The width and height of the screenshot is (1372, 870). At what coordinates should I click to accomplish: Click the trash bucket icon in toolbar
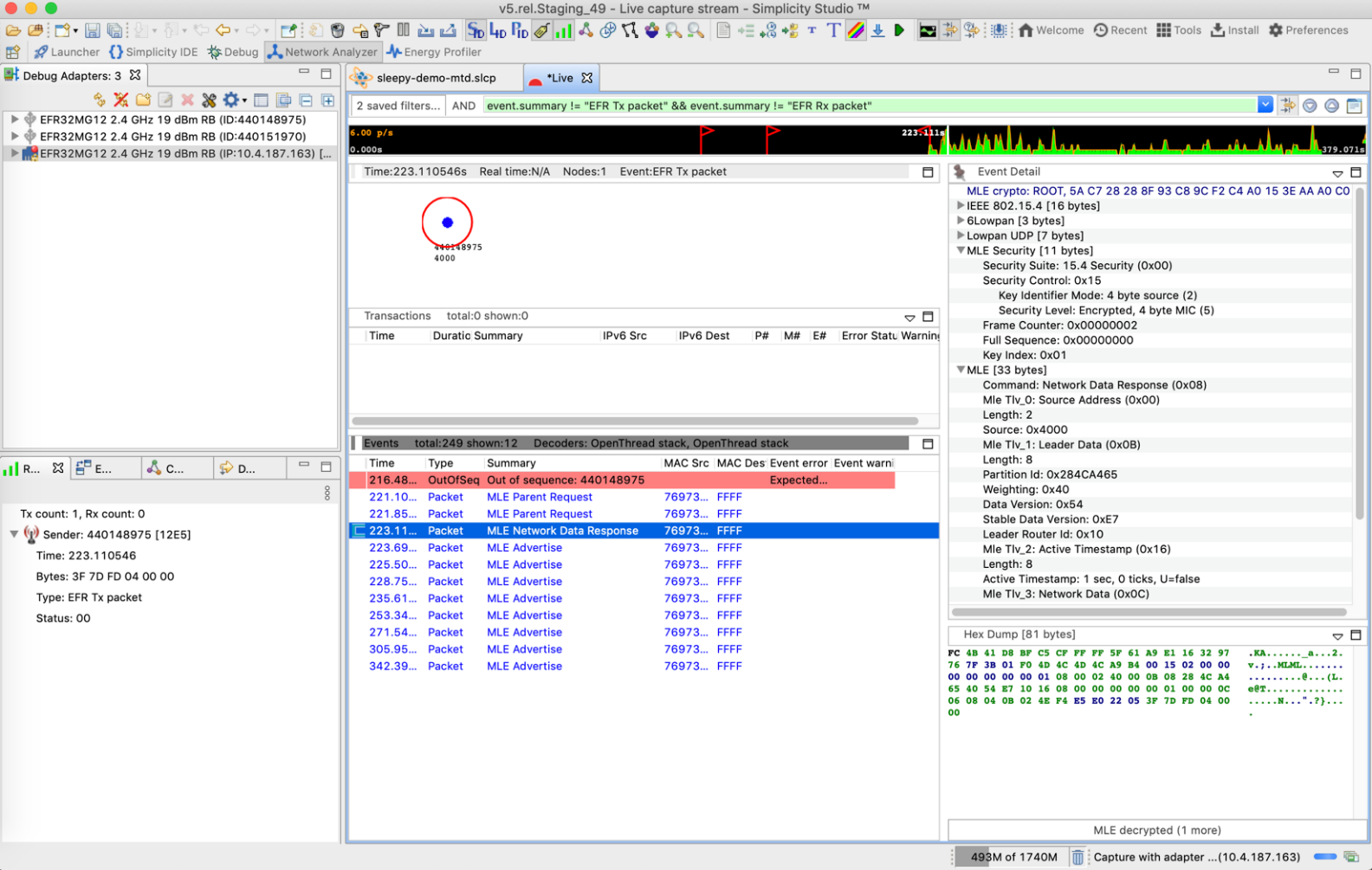338,30
